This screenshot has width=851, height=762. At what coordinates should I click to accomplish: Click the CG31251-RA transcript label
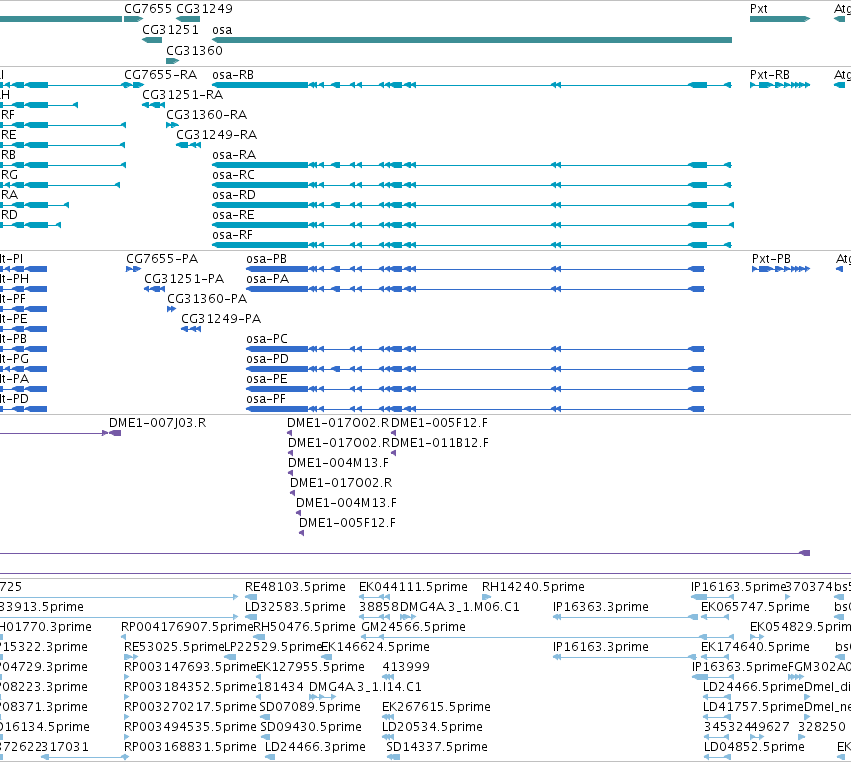[x=183, y=95]
